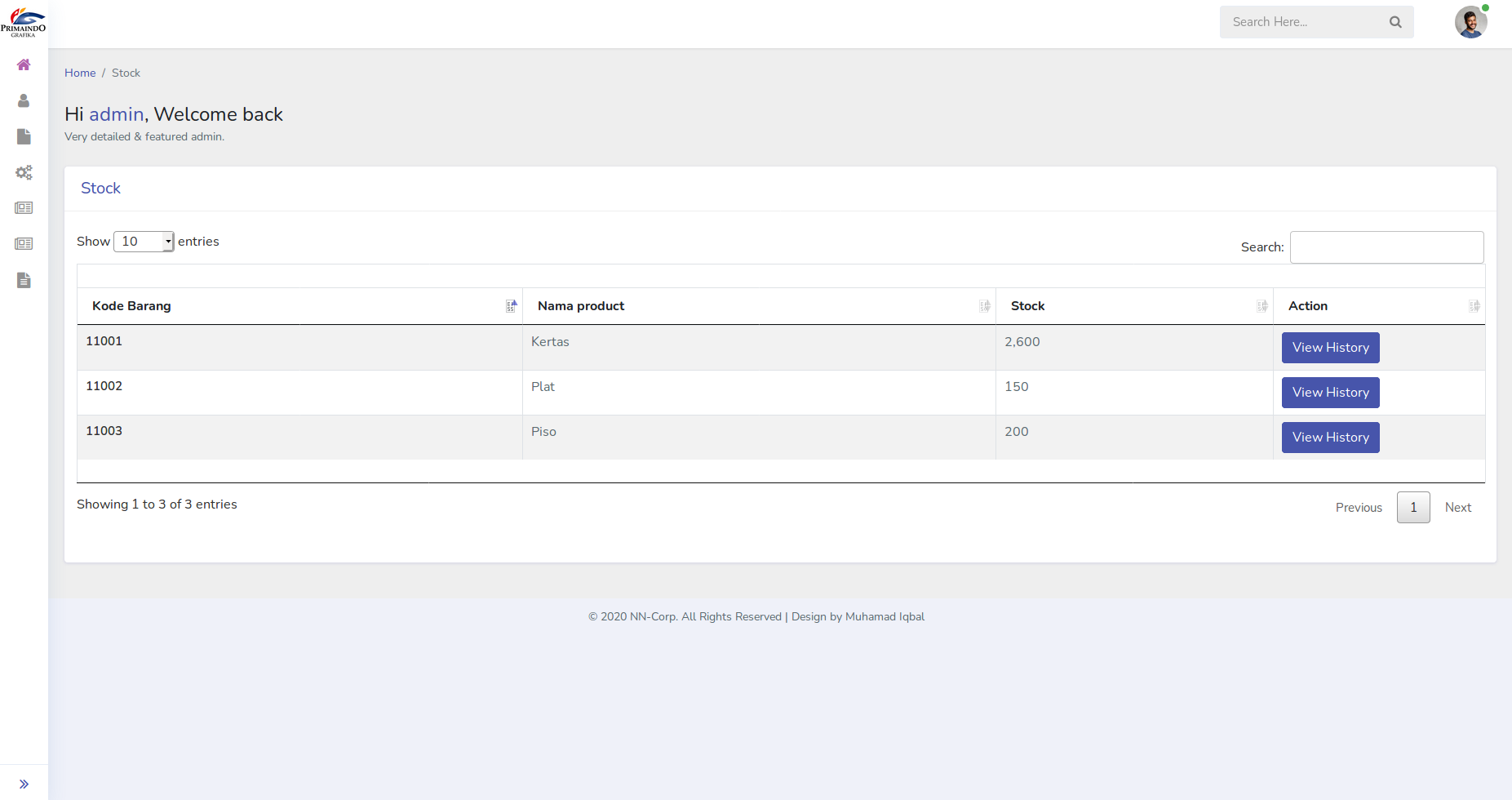Go to Next page of entries
Image resolution: width=1512 pixels, height=800 pixels.
(1457, 508)
